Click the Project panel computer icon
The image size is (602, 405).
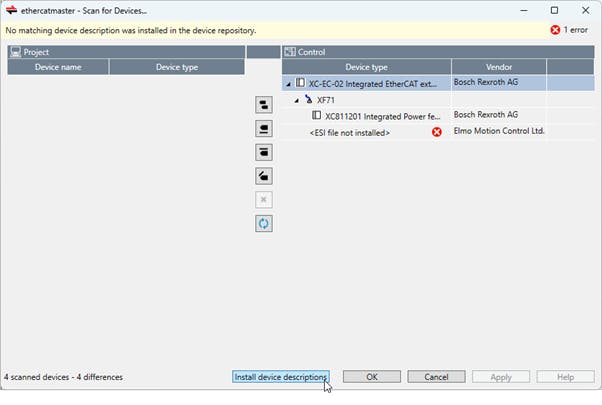click(x=15, y=52)
